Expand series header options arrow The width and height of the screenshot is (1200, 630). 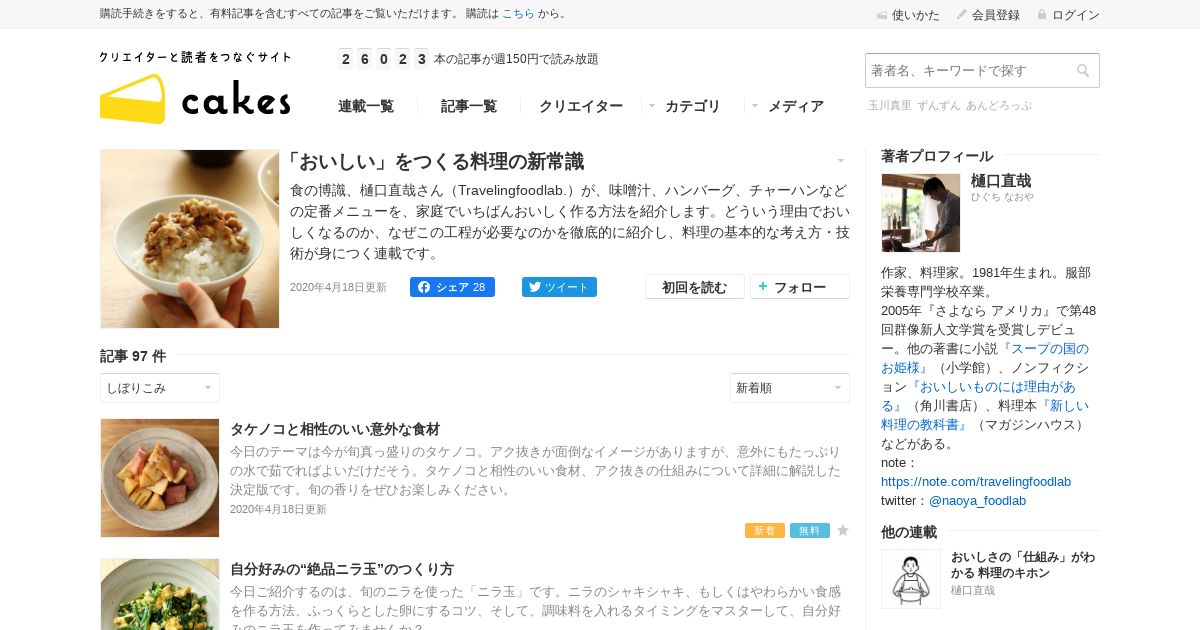pos(841,161)
